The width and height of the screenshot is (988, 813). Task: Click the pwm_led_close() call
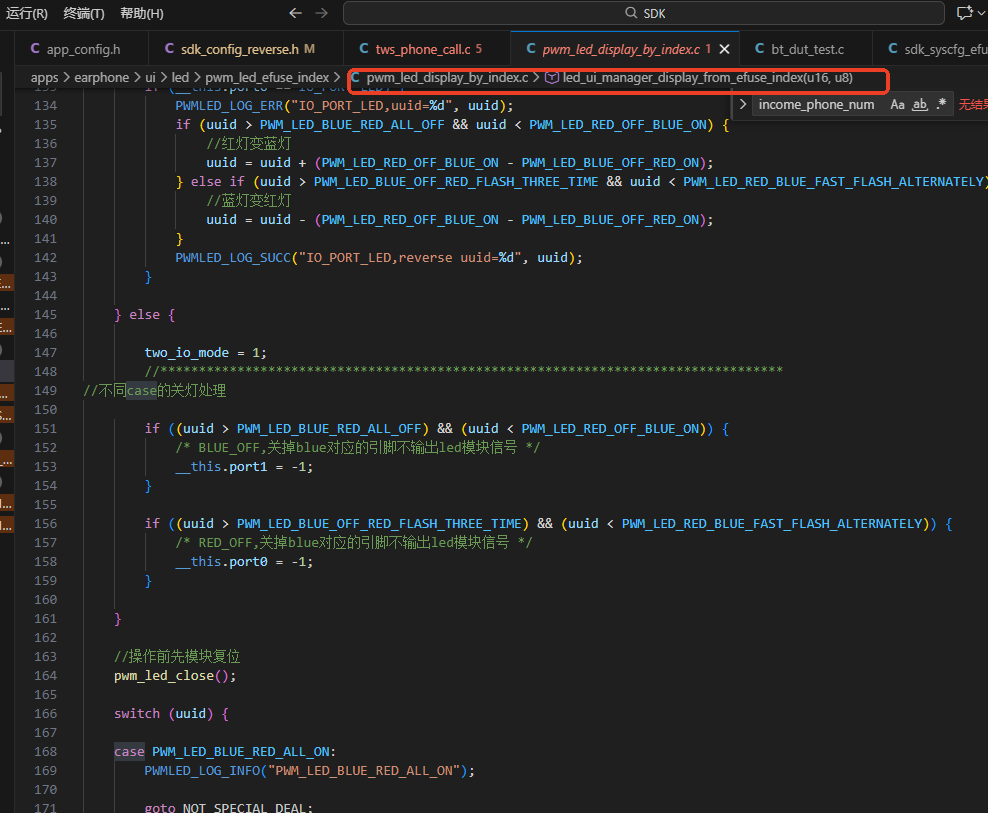(175, 676)
